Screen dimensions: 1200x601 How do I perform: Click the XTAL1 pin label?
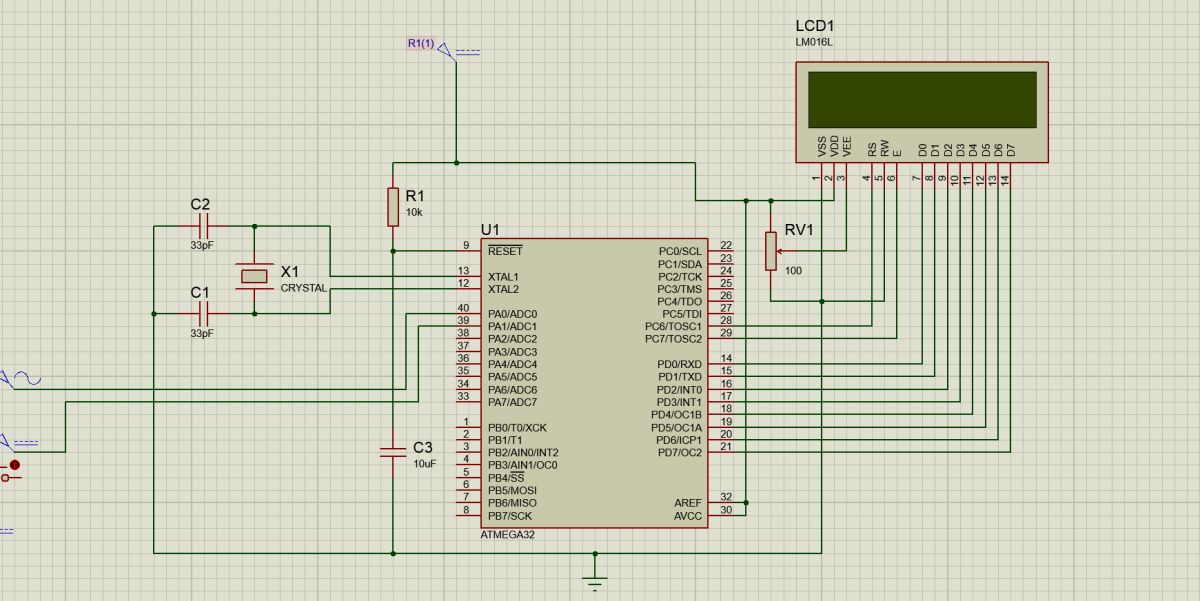click(x=503, y=276)
